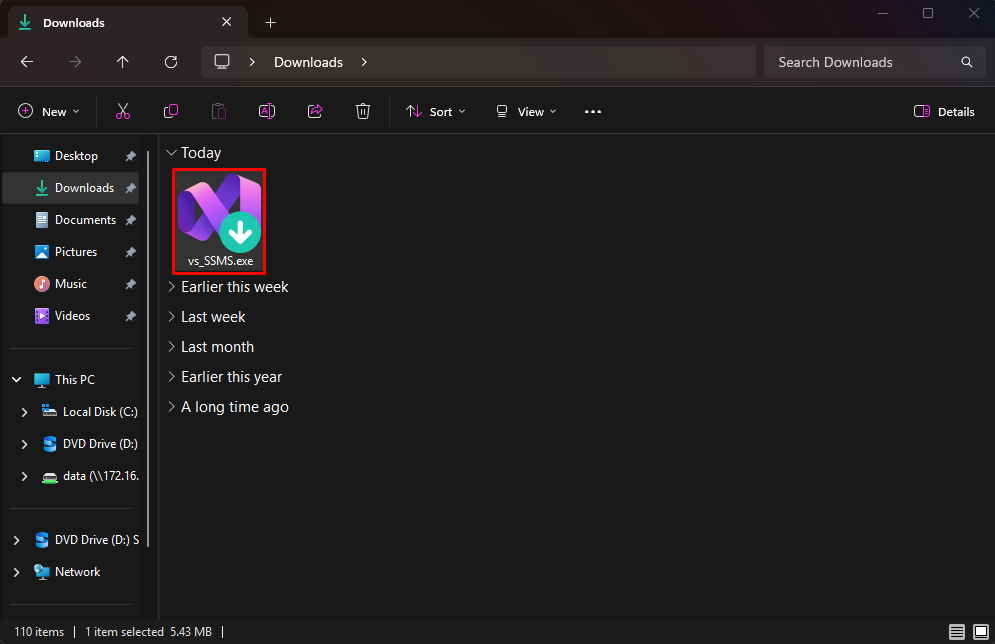
Task: Close the Downloads tab
Action: (x=227, y=22)
